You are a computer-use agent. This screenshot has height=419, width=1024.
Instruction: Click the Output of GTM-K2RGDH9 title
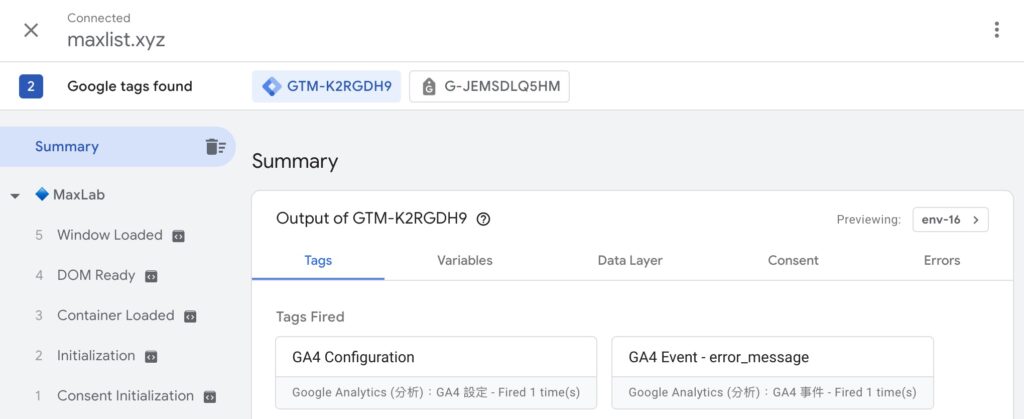372,219
